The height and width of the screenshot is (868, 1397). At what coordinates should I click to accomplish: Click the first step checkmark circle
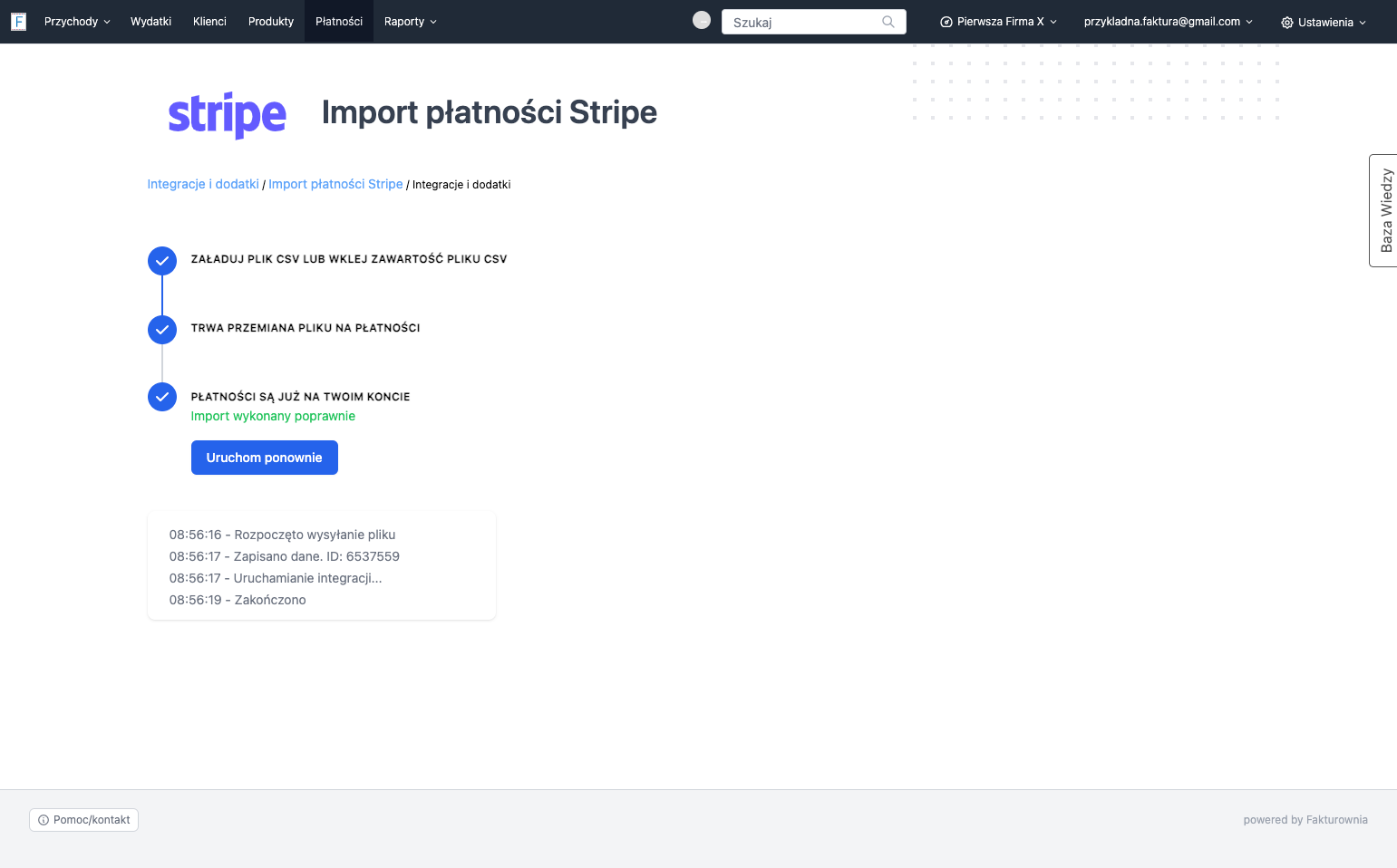tap(162, 261)
